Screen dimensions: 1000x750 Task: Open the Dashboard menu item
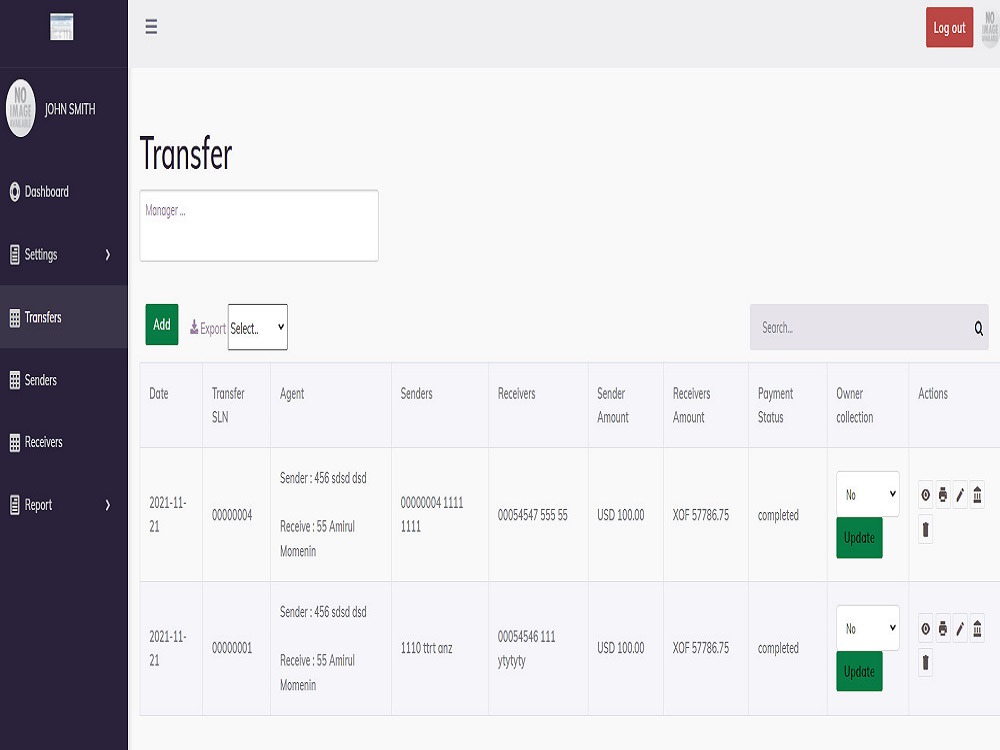[64, 191]
